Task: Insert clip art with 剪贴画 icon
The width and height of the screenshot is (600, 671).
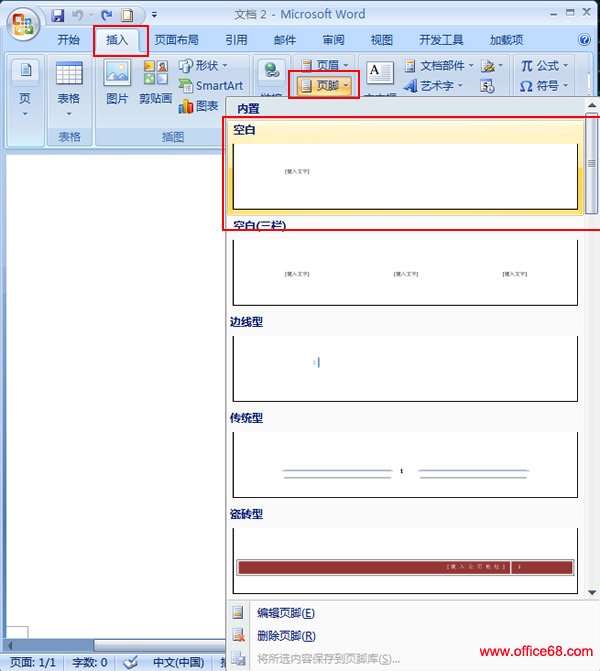Action: click(x=155, y=82)
